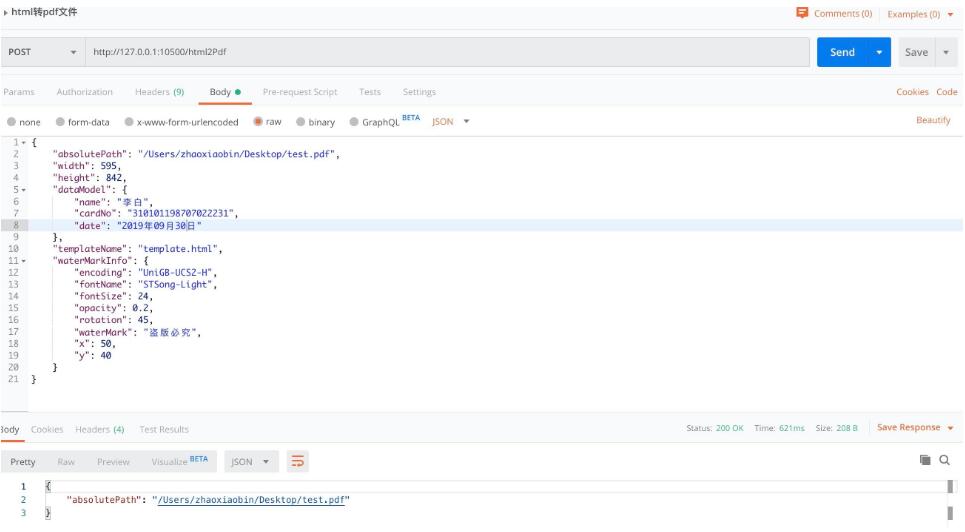Open the response JSON format dropdown
The height and width of the screenshot is (532, 965).
(250, 461)
